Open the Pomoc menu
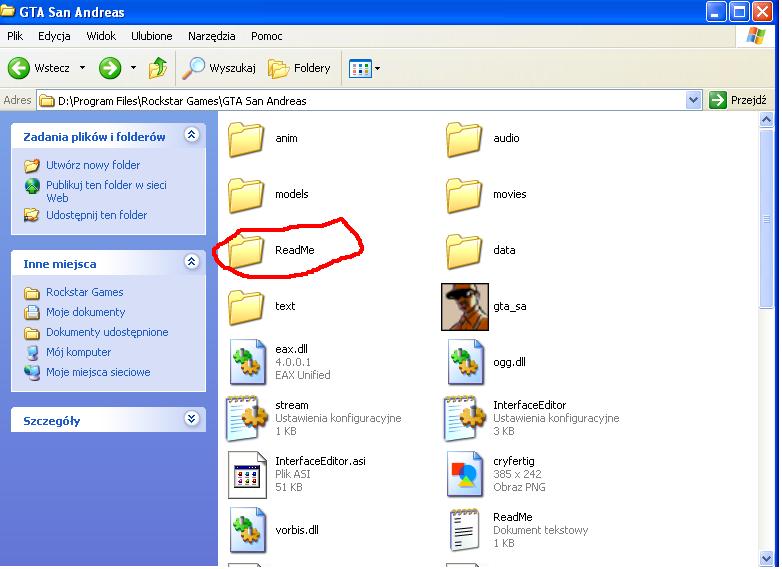782x569 pixels. pos(266,36)
